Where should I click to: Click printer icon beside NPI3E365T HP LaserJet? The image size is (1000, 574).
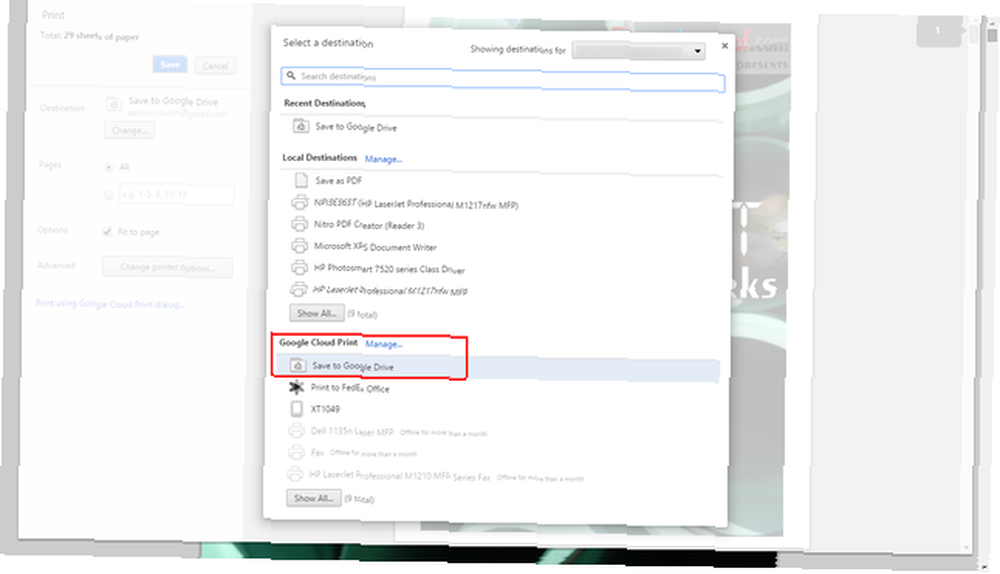pyautogui.click(x=300, y=203)
